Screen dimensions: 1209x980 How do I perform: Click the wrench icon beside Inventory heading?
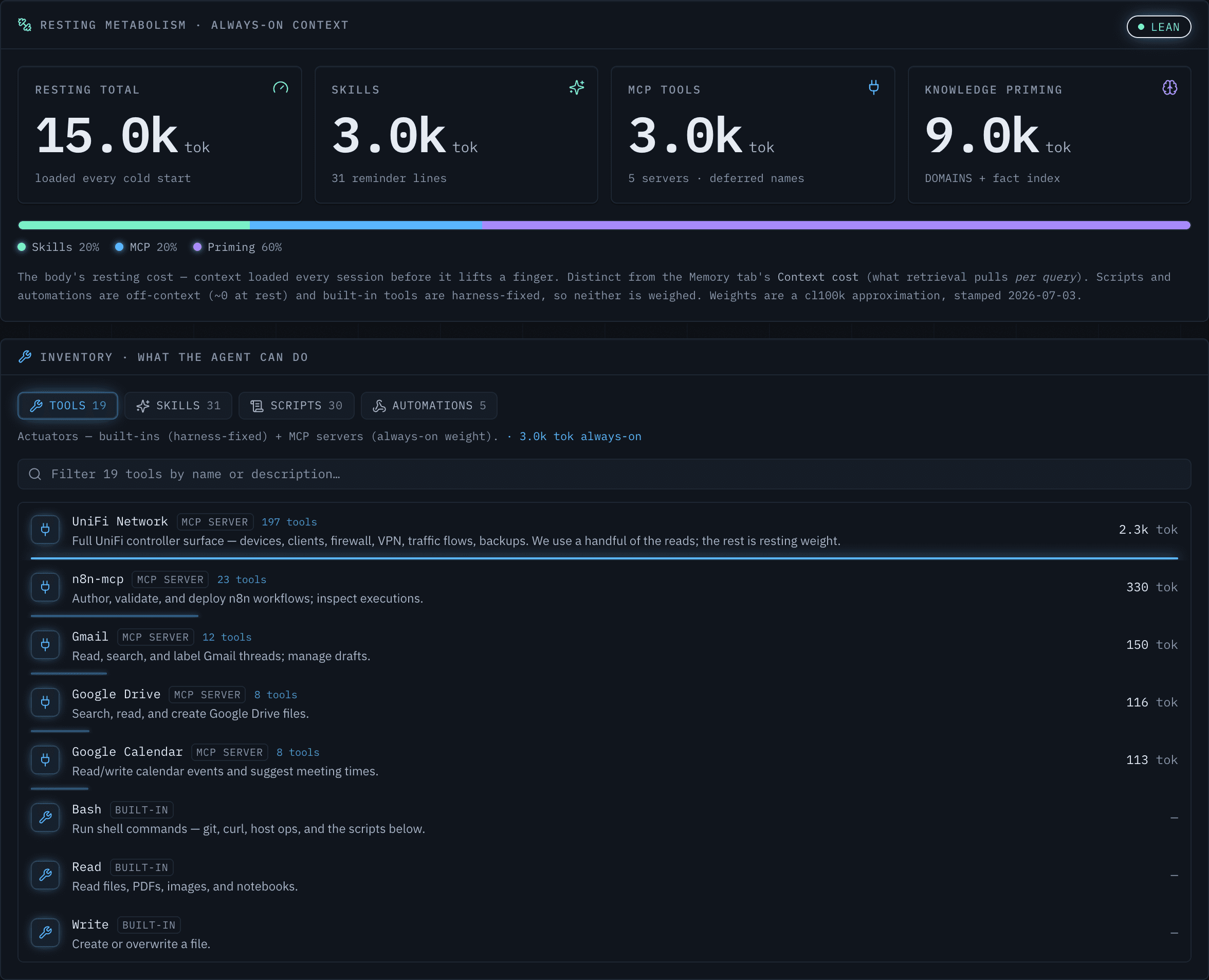(x=25, y=357)
